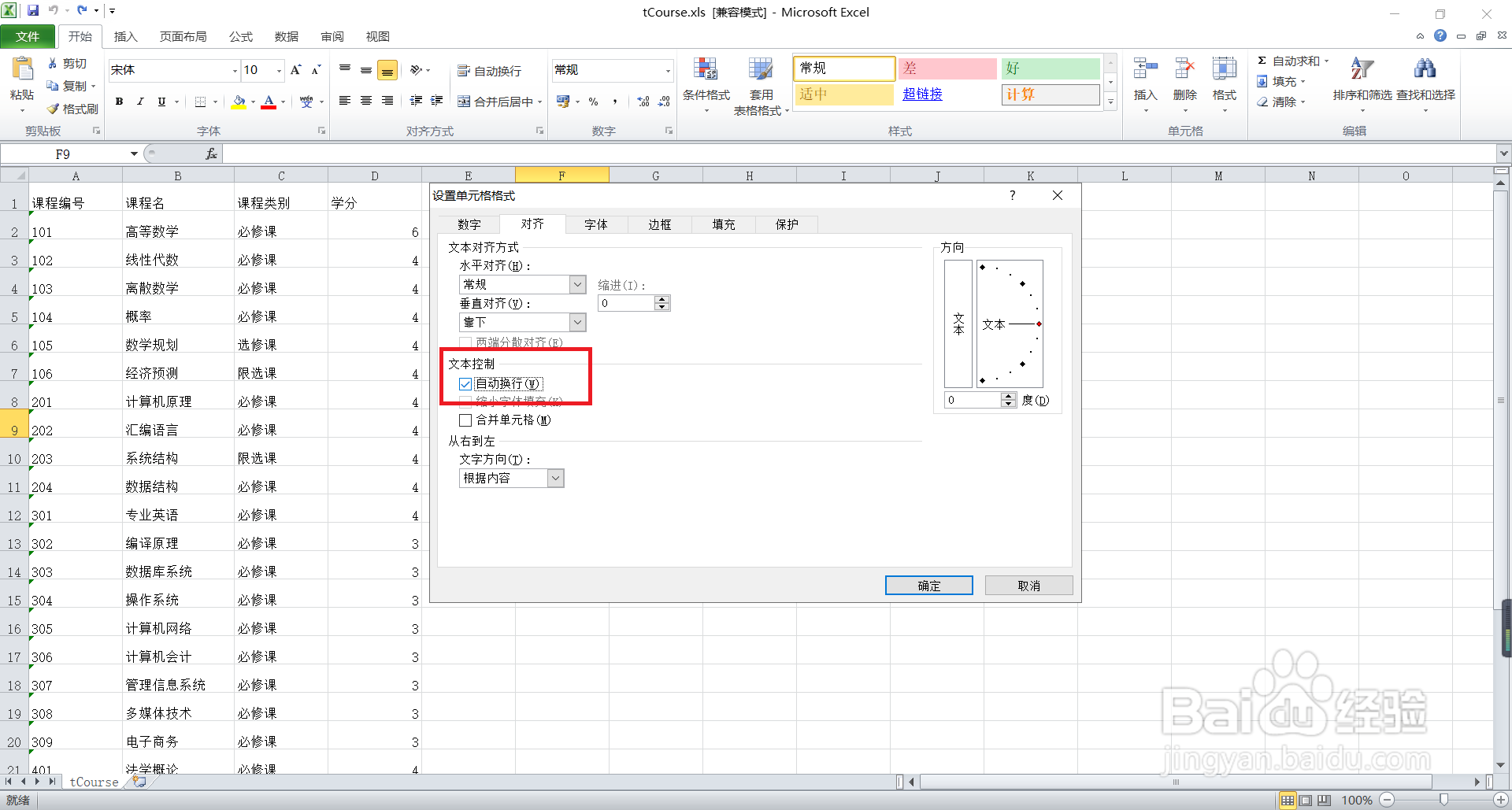
Task: Expand the Name Box dropdown
Action: pos(134,154)
